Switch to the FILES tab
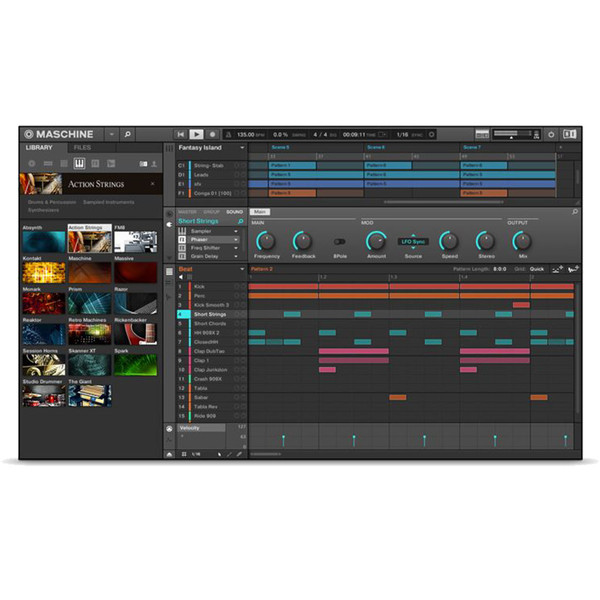The image size is (600, 600). click(82, 148)
